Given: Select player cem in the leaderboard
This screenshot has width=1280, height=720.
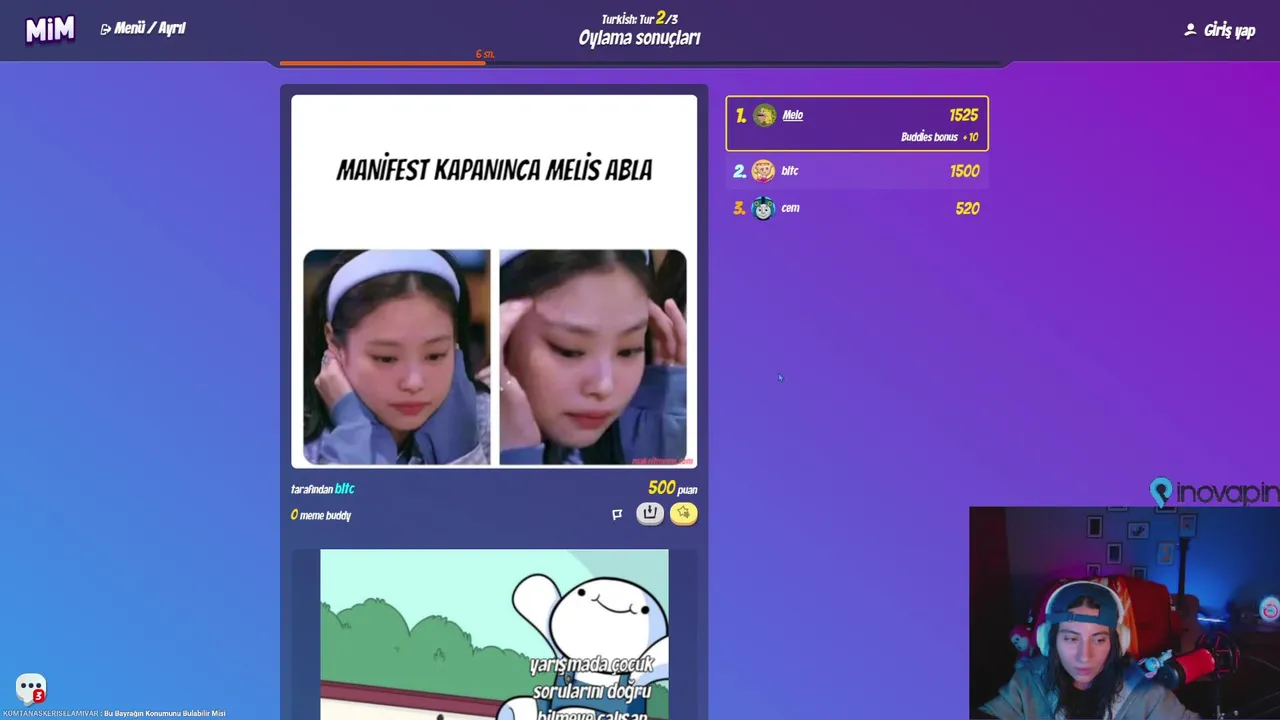Looking at the screenshot, I should 857,208.
